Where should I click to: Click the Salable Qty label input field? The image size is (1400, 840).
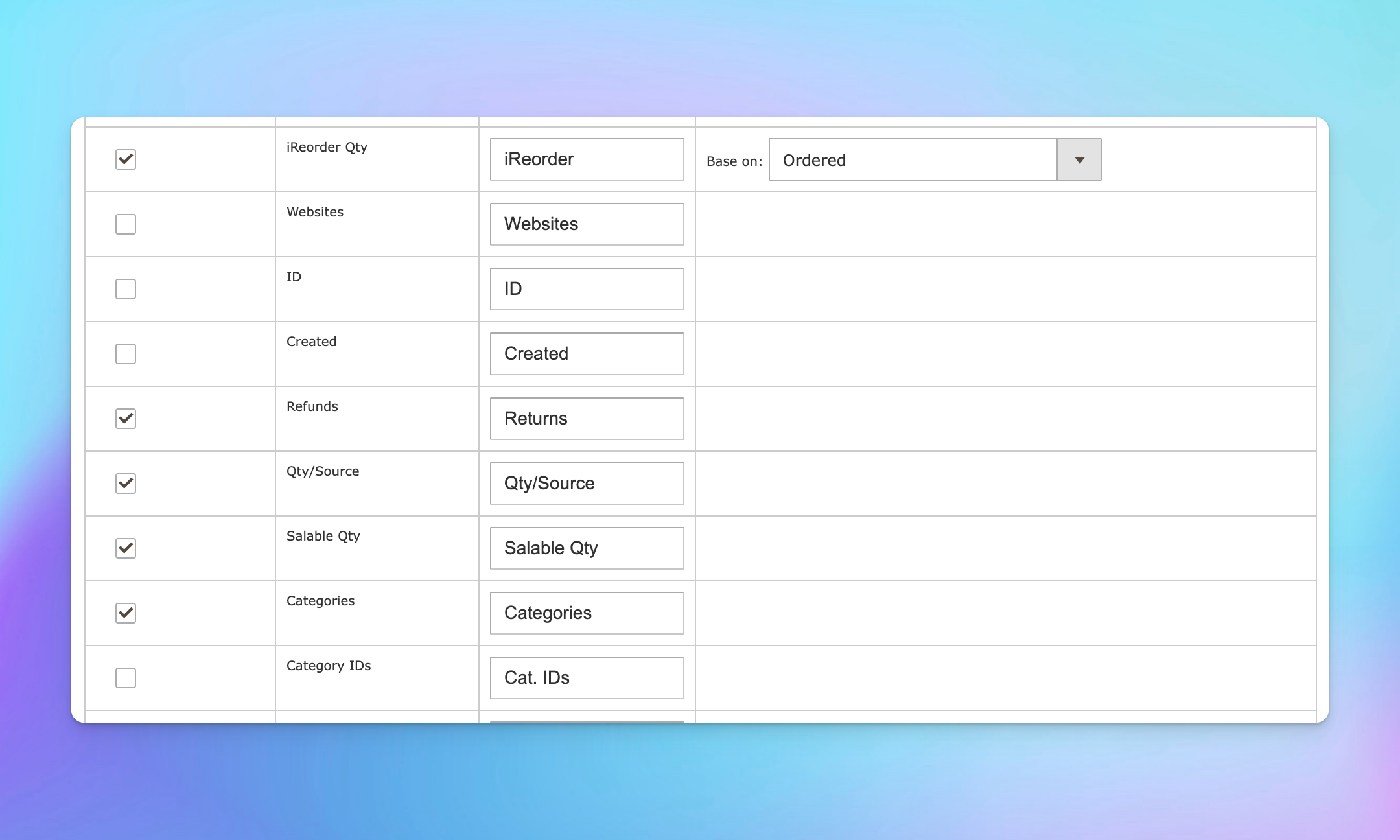pos(587,547)
